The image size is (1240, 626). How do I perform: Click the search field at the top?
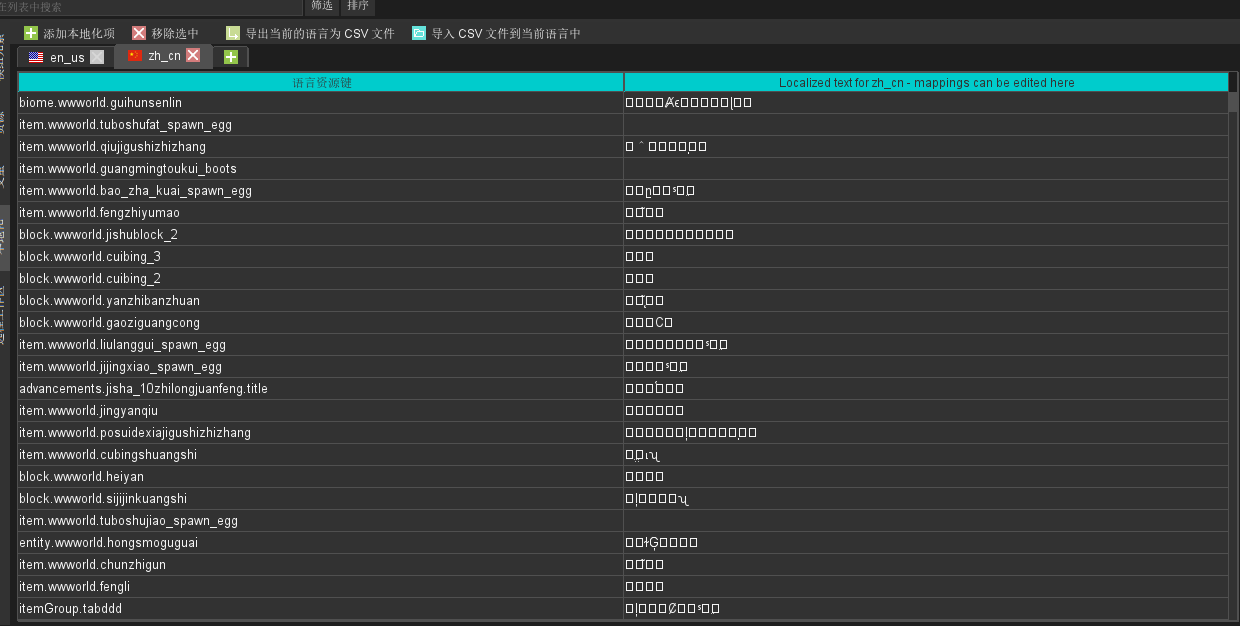[x=150, y=5]
